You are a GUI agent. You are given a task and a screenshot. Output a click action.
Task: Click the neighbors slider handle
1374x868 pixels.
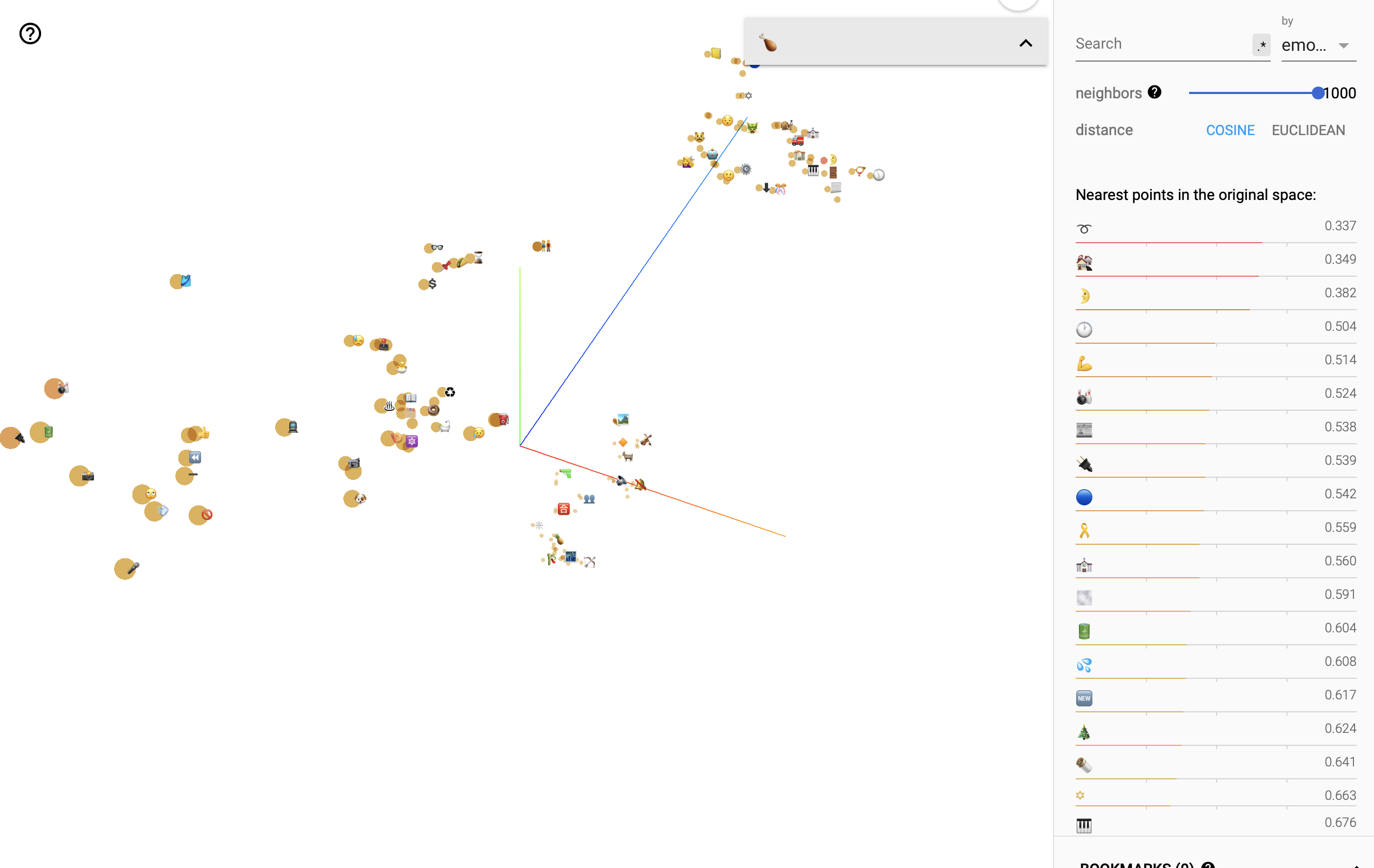click(1317, 93)
